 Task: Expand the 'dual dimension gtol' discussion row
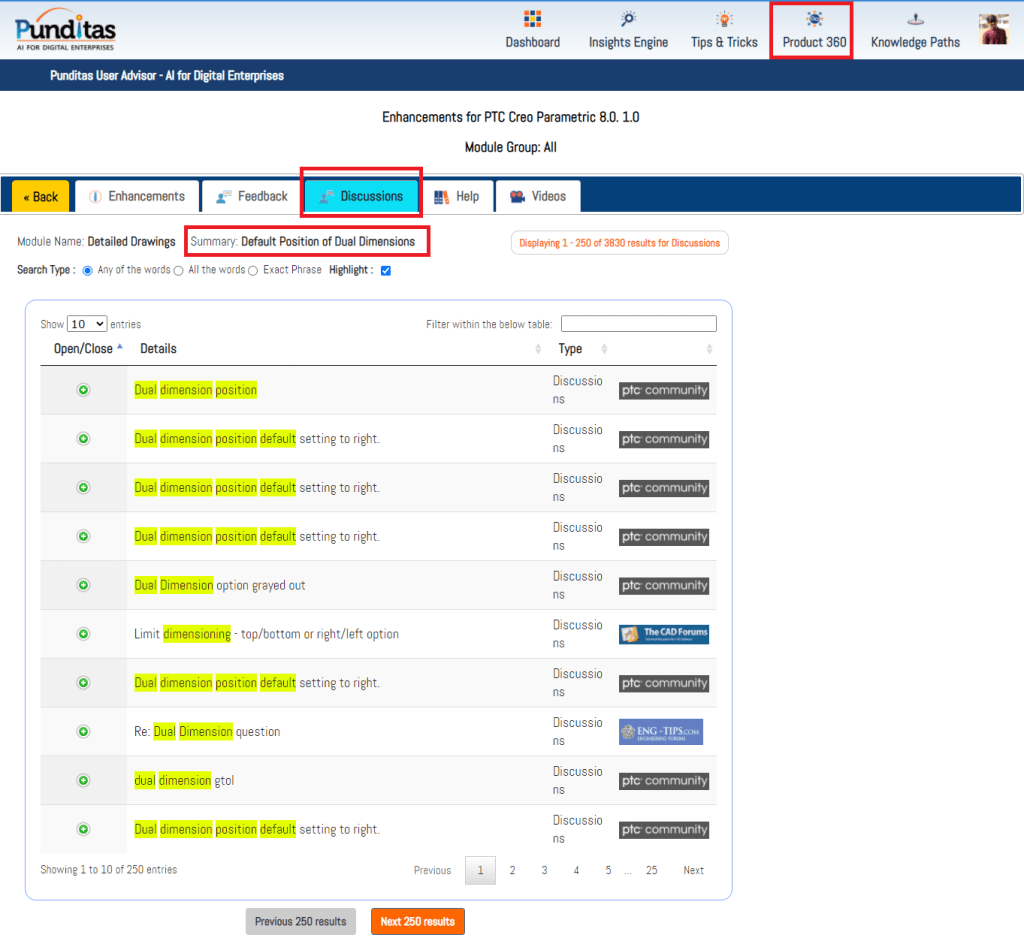(84, 780)
